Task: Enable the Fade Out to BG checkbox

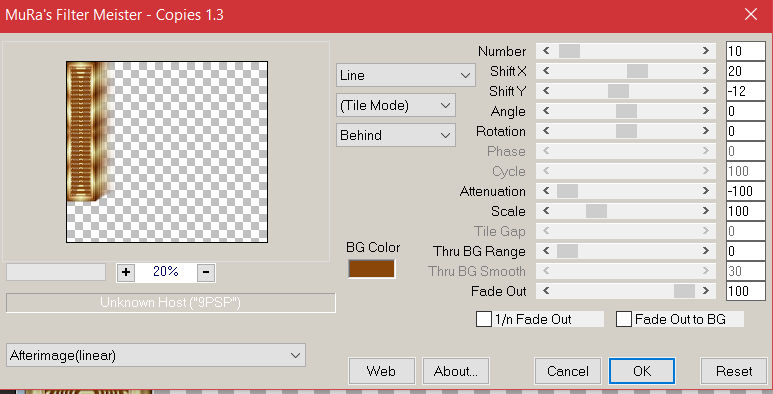Action: coord(624,319)
